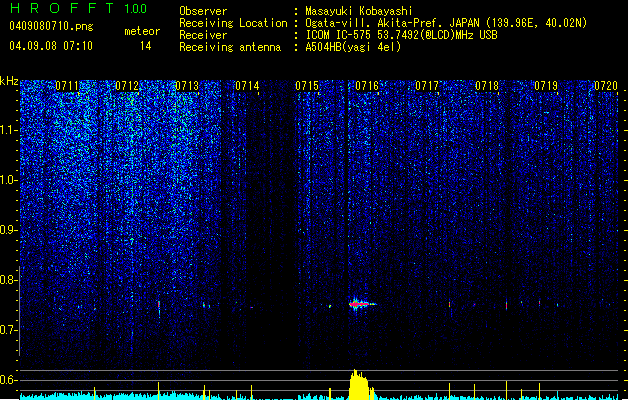Click the version number 1.00
Screen dimensions: 629x400
coord(135,9)
